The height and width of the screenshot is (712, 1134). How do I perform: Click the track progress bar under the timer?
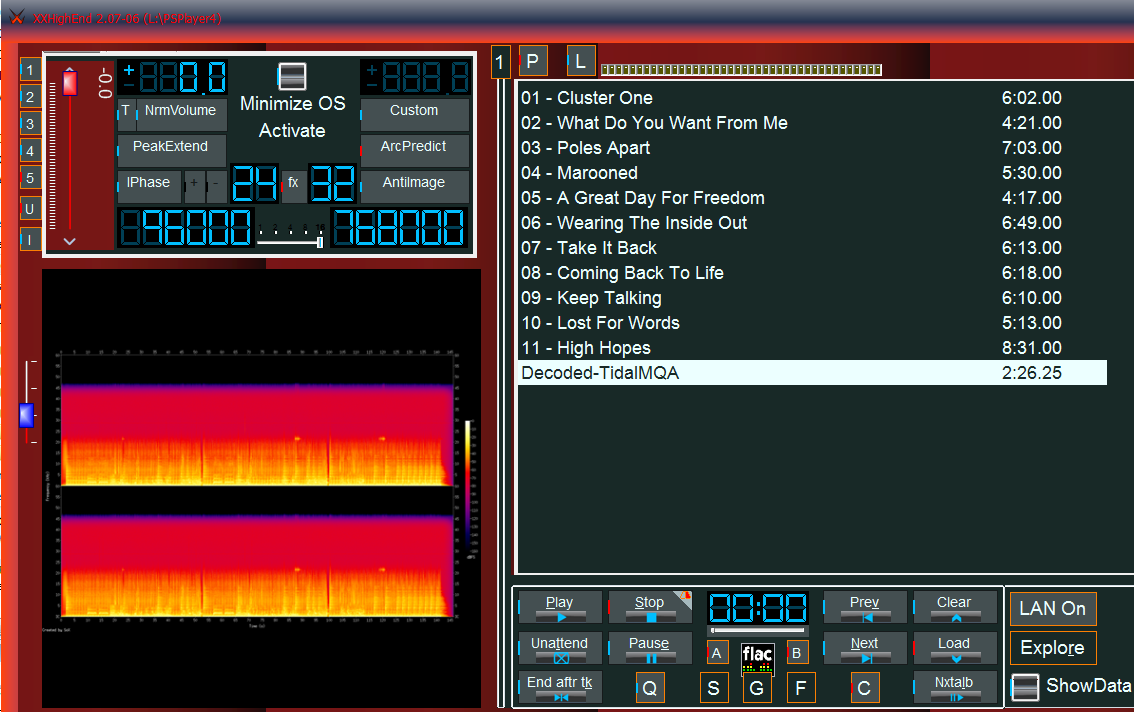(757, 630)
